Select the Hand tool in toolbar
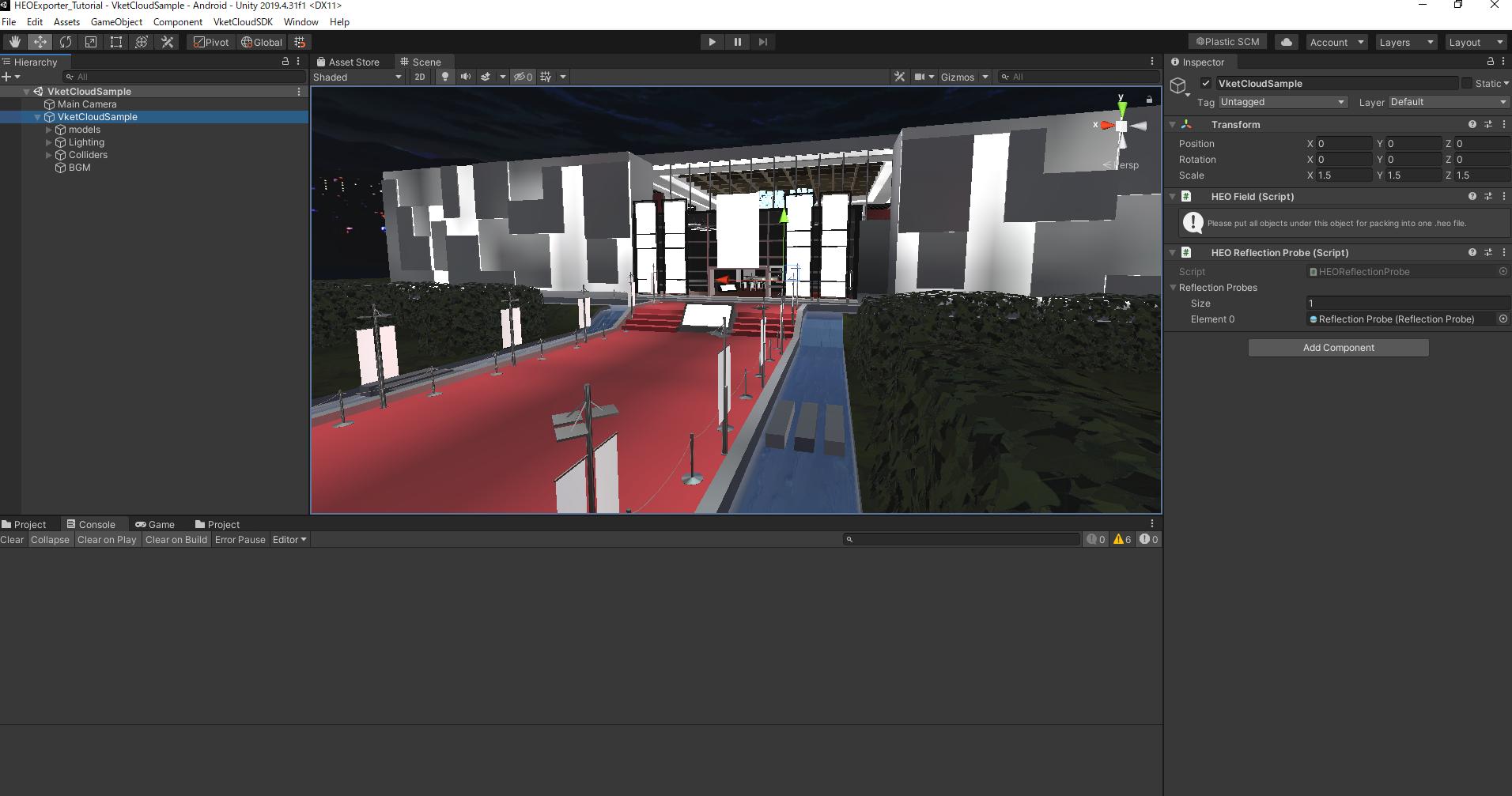The height and width of the screenshot is (796, 1512). 14,42
